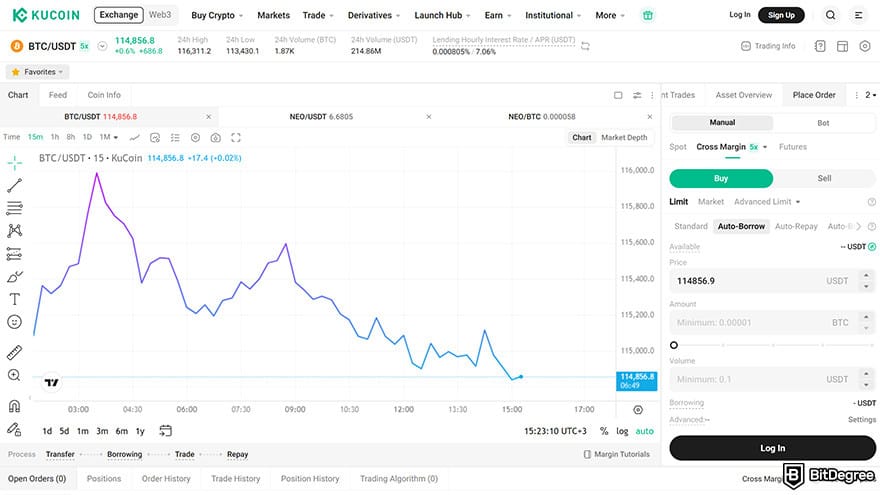Viewport: 880px width, 495px height.
Task: Select the pattern drawing tool
Action: [15, 231]
